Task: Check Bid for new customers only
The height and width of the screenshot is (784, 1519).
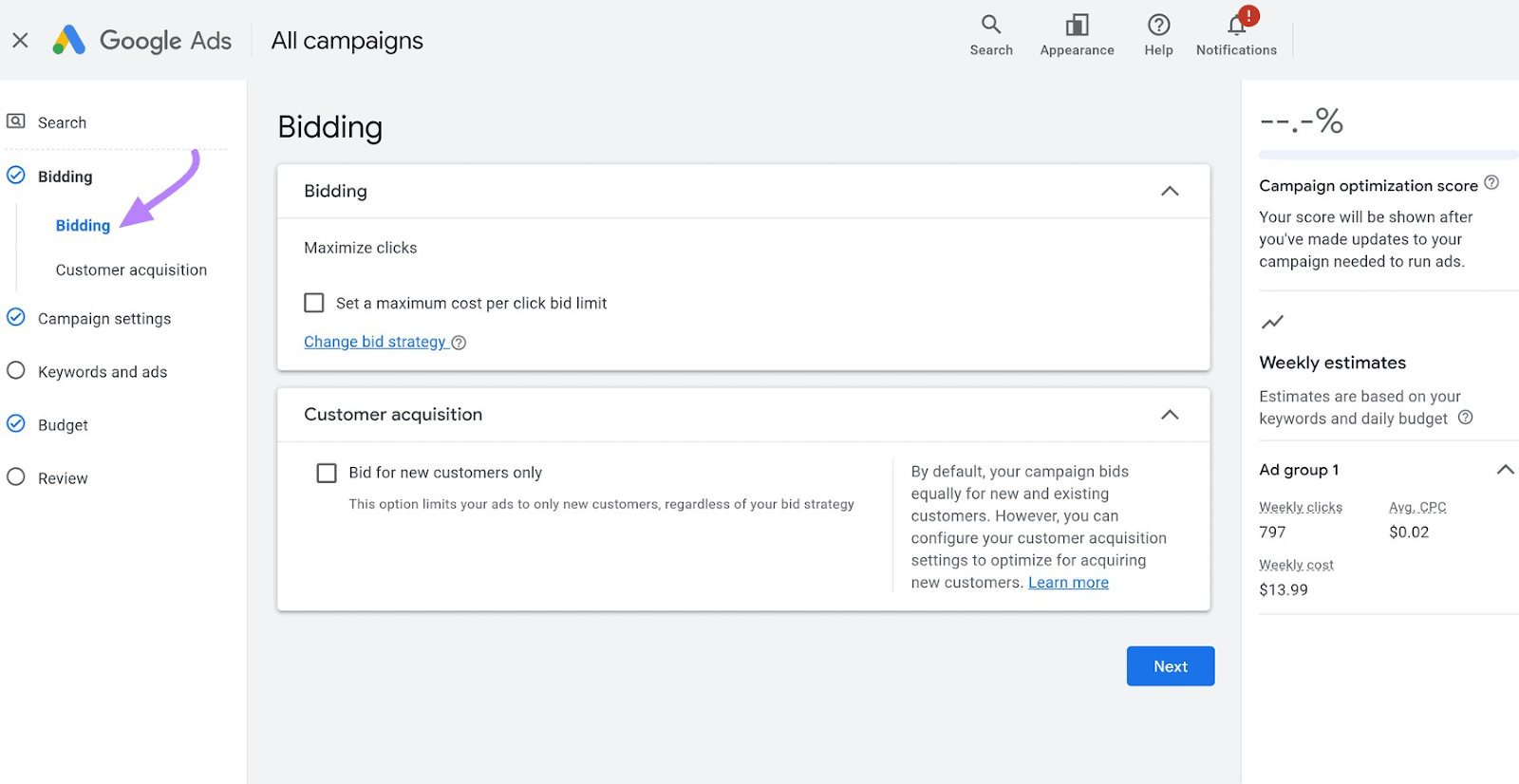Action: pos(327,473)
